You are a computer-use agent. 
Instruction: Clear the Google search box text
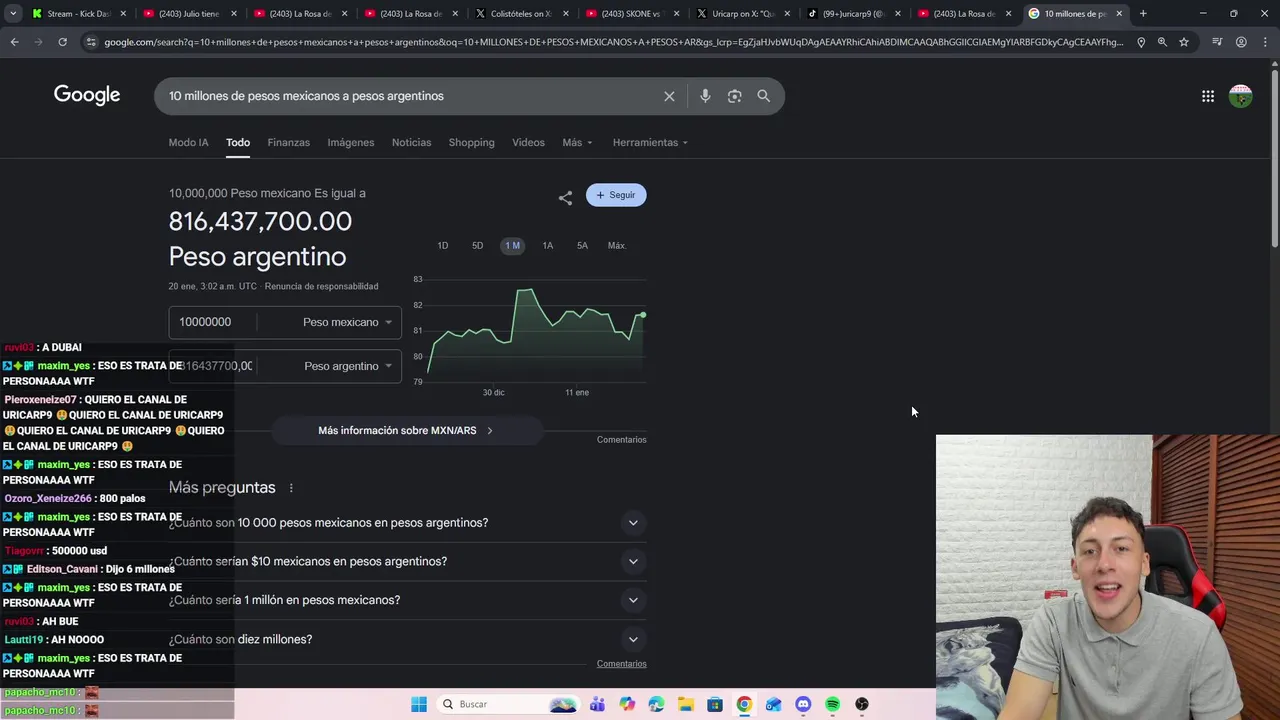coord(669,96)
